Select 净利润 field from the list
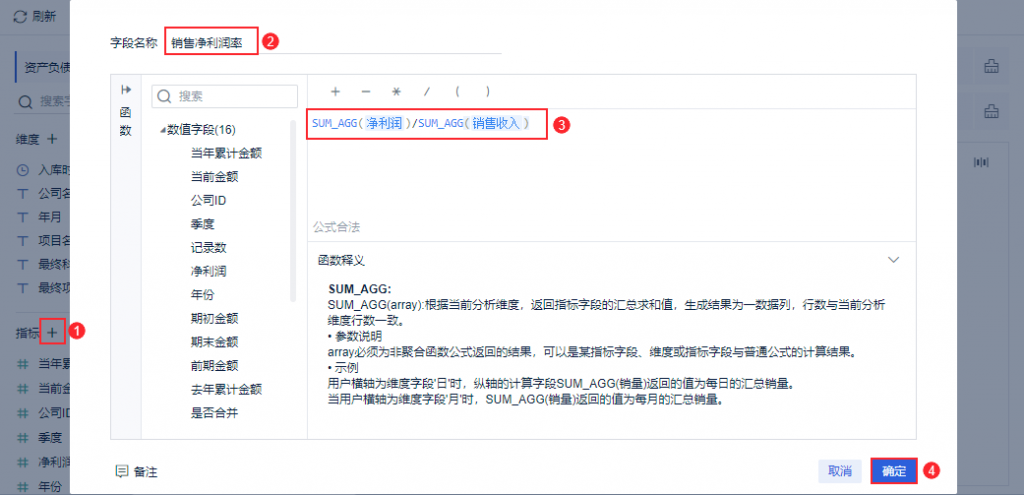 pos(210,270)
